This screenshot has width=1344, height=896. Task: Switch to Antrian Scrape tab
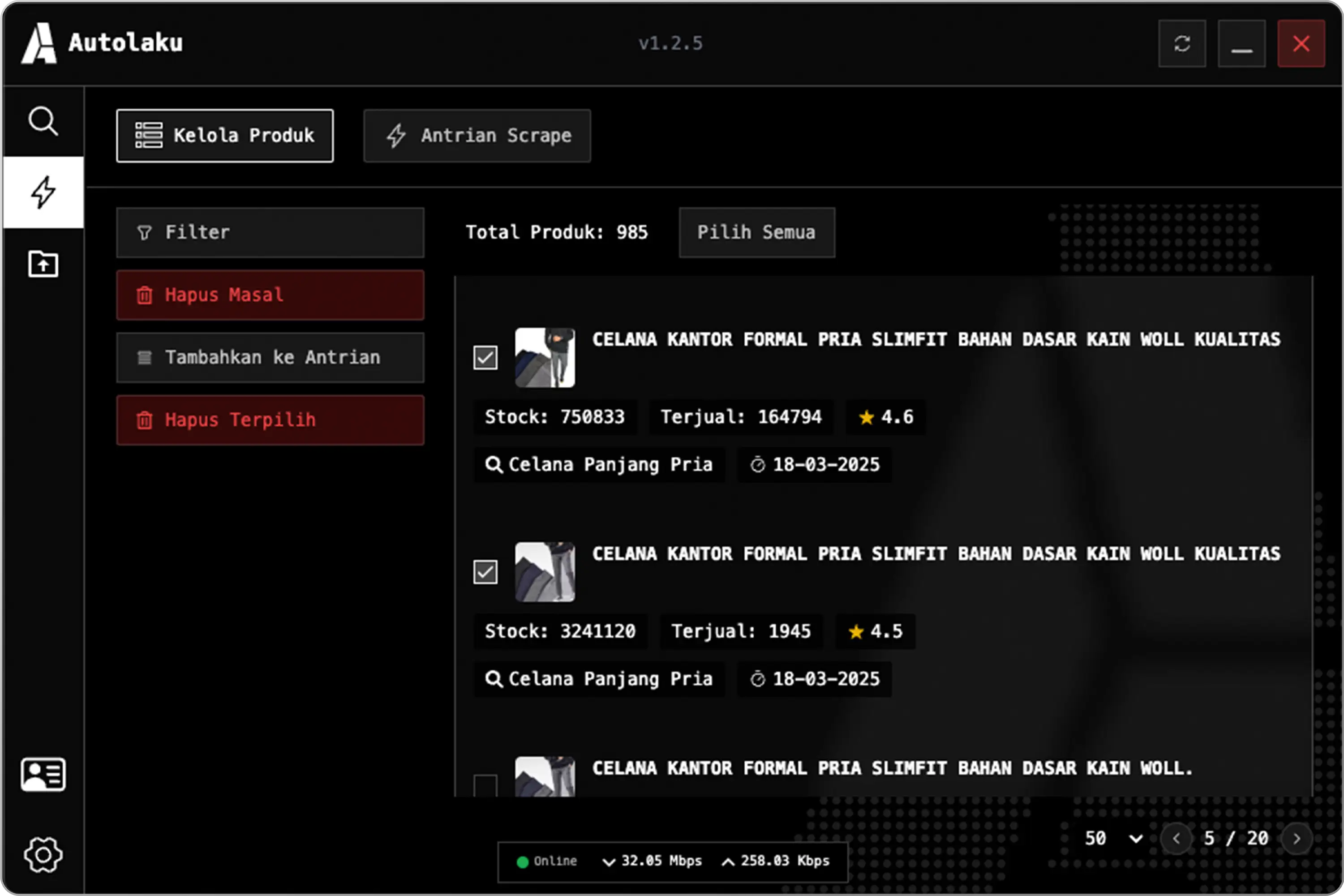pos(477,135)
